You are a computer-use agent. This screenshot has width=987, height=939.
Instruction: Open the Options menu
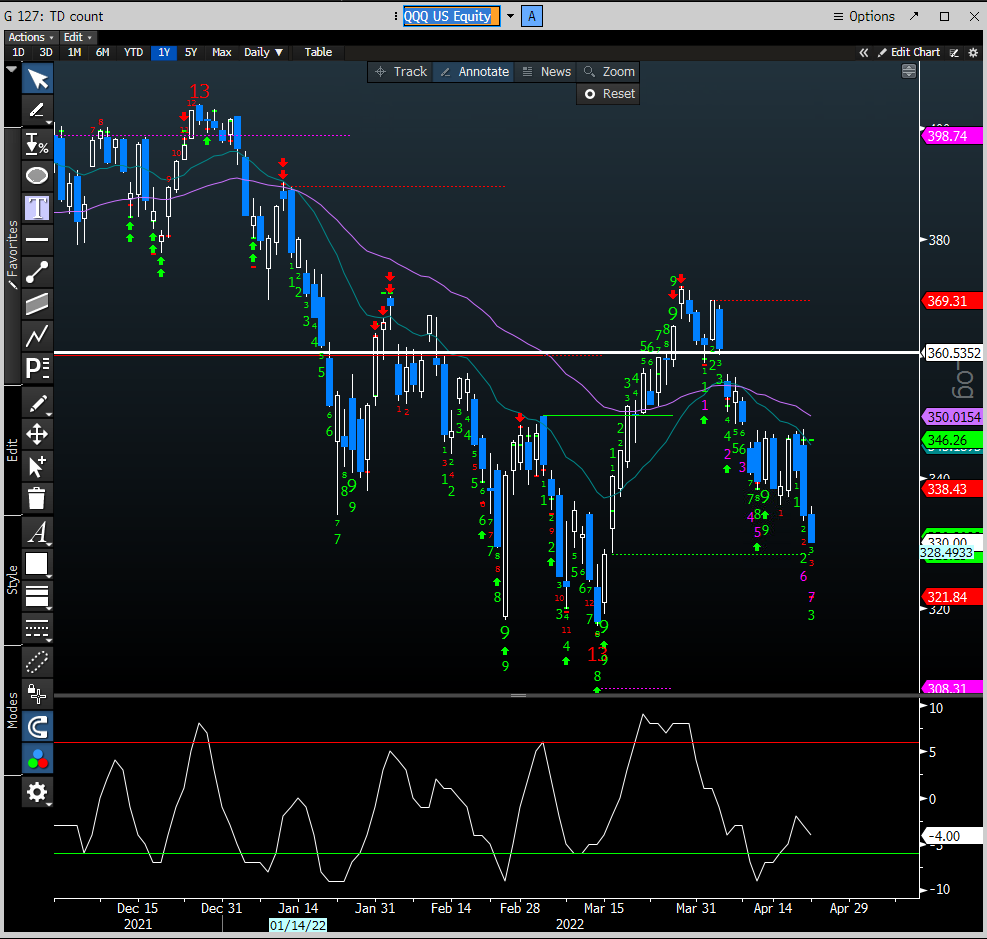(x=864, y=16)
